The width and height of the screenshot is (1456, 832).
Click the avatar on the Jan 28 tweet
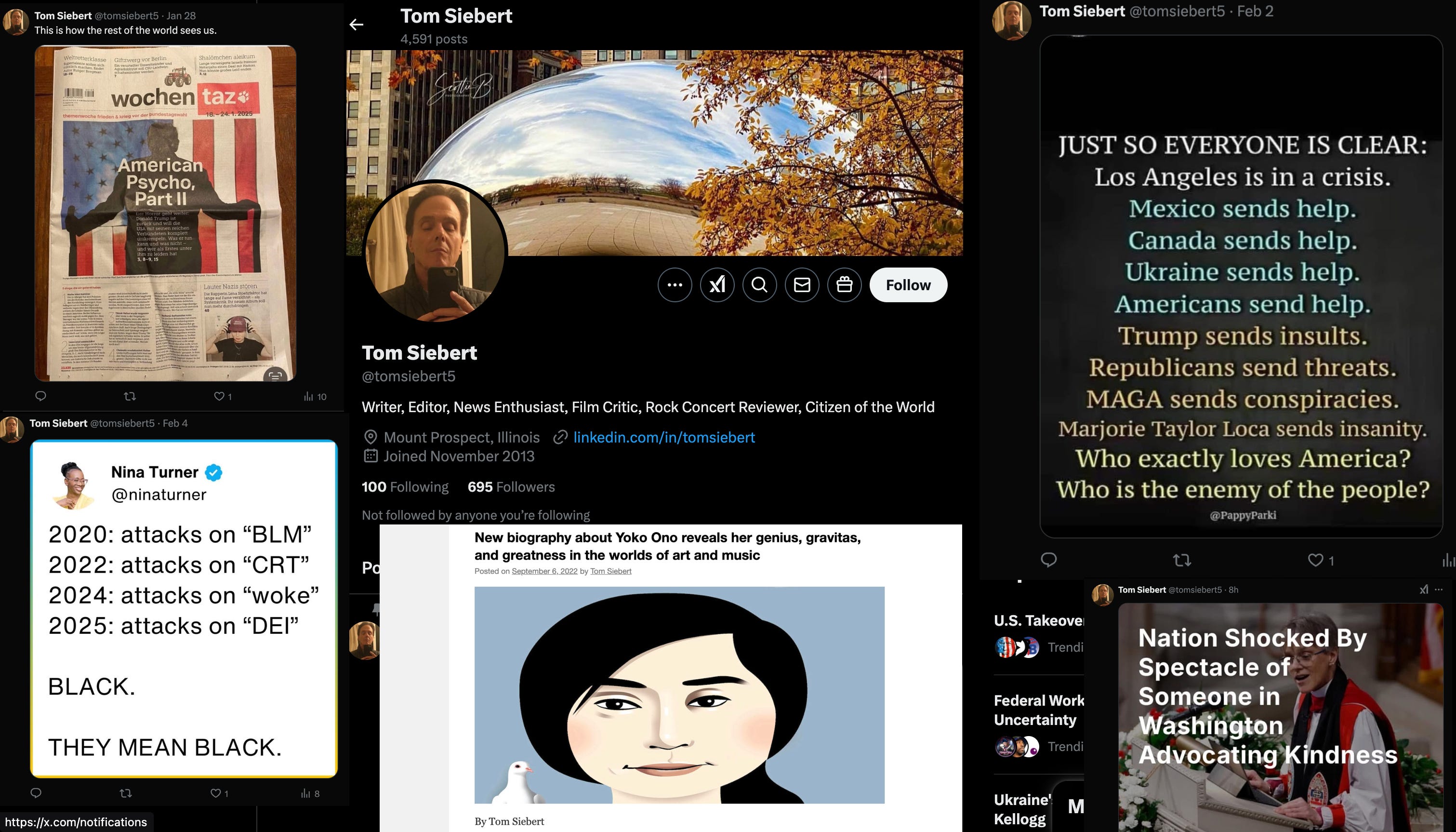click(16, 22)
